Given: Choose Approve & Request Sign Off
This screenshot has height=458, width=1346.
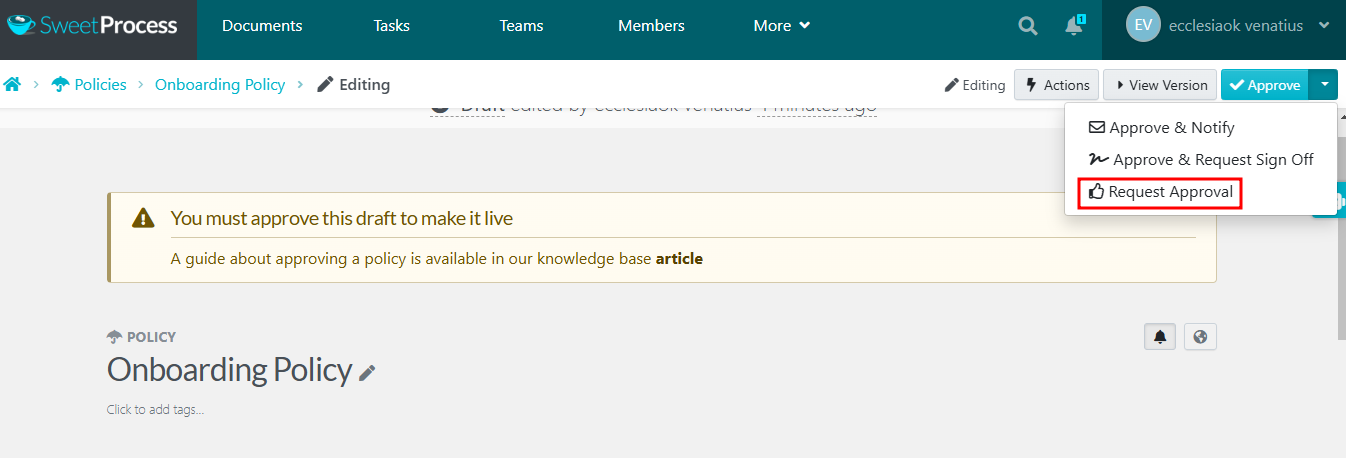Looking at the screenshot, I should pos(1201,159).
